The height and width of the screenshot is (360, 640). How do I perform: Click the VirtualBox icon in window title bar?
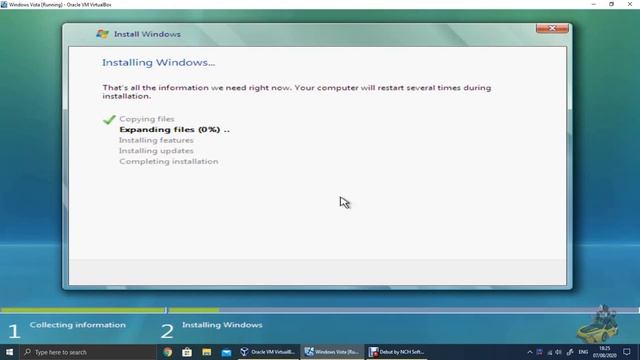tap(4, 4)
